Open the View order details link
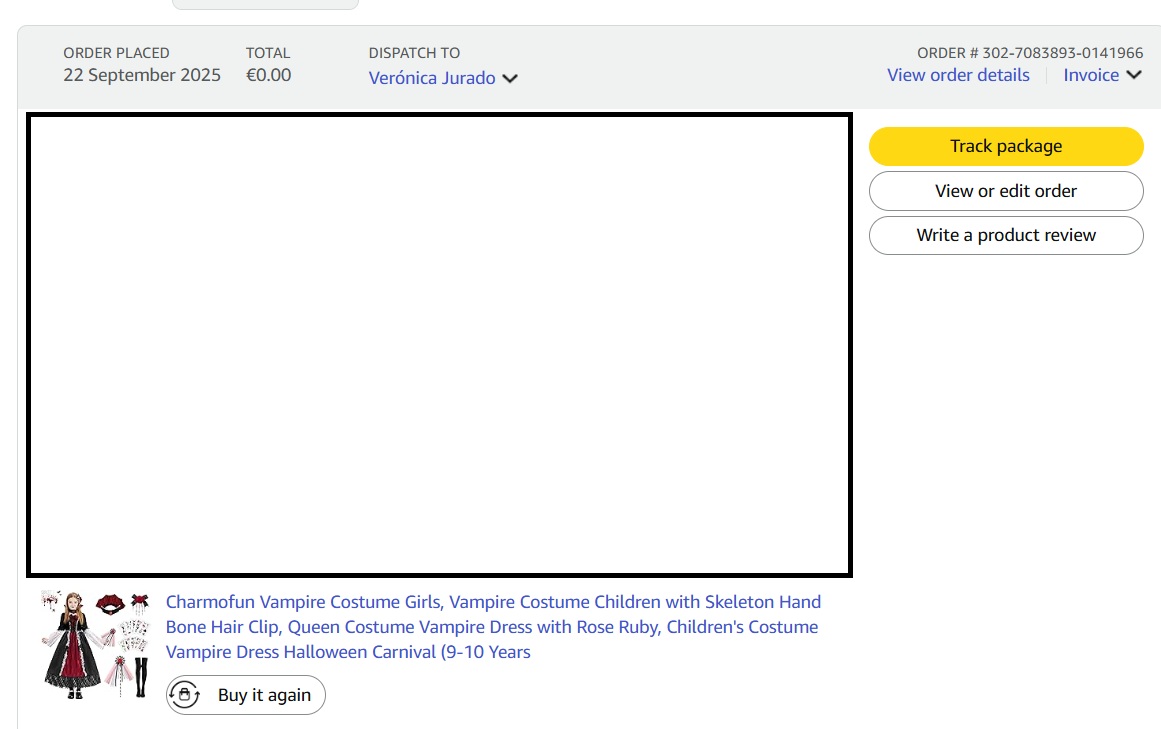The image size is (1161, 729). [x=957, y=75]
